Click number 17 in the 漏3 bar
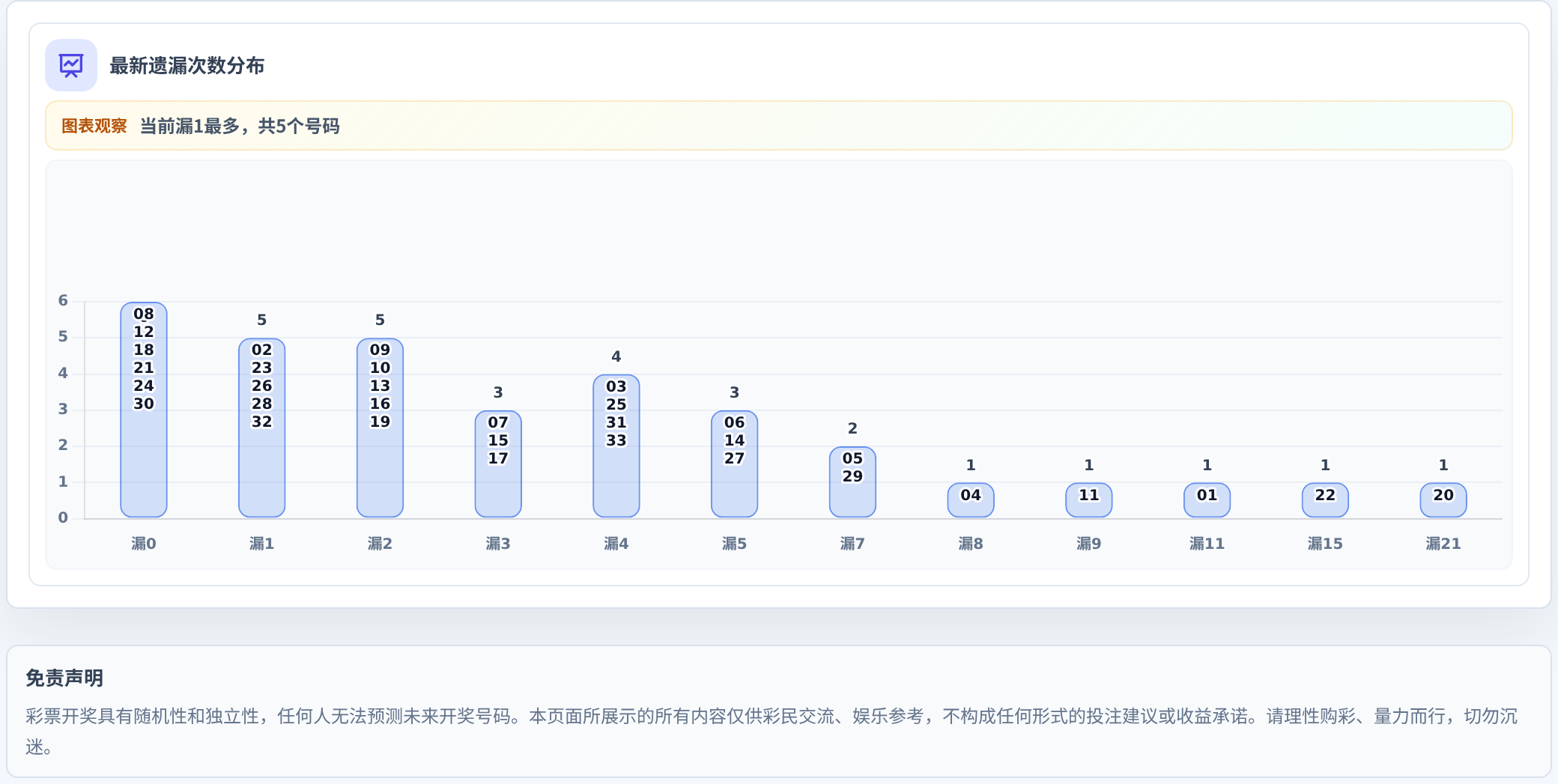 point(498,458)
